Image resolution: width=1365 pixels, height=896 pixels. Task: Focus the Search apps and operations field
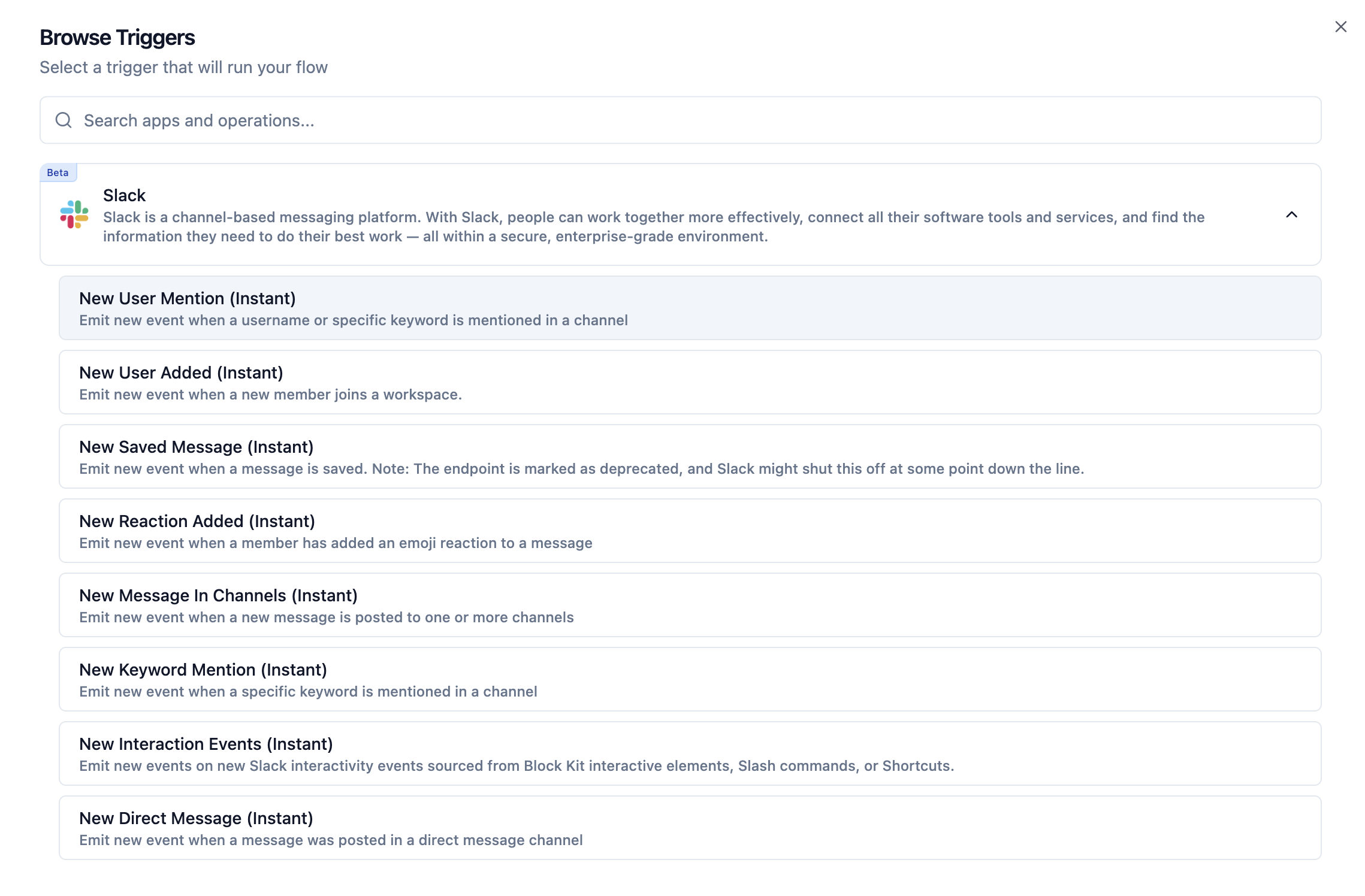pyautogui.click(x=680, y=120)
